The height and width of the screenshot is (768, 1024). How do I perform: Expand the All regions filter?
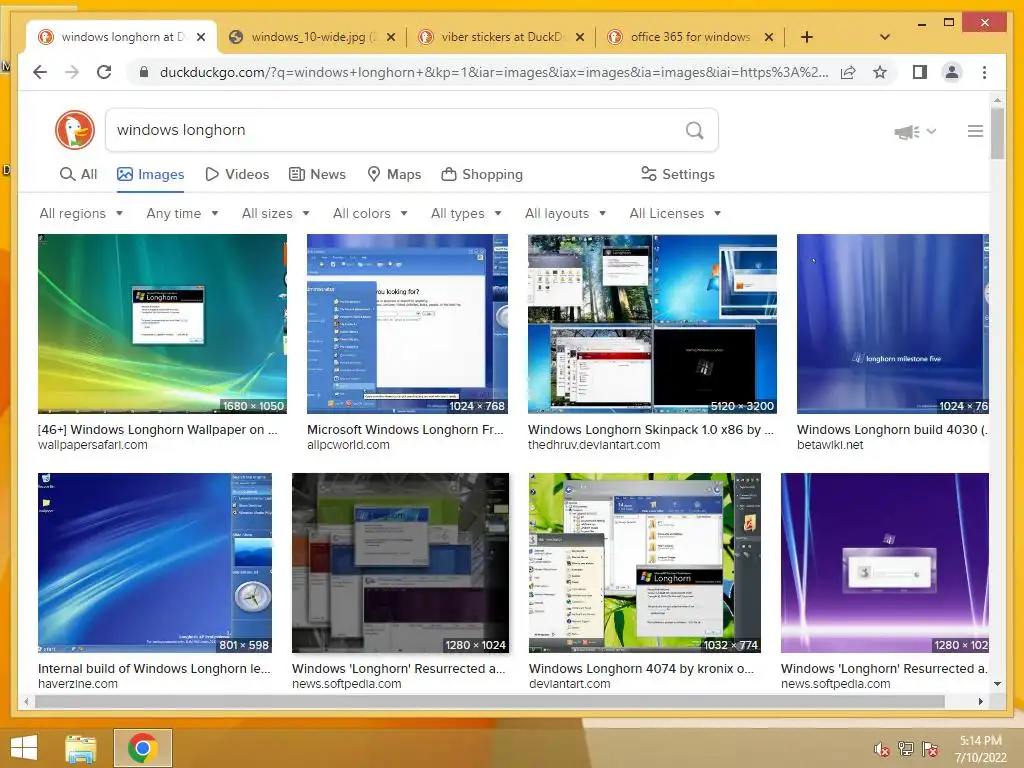81,214
